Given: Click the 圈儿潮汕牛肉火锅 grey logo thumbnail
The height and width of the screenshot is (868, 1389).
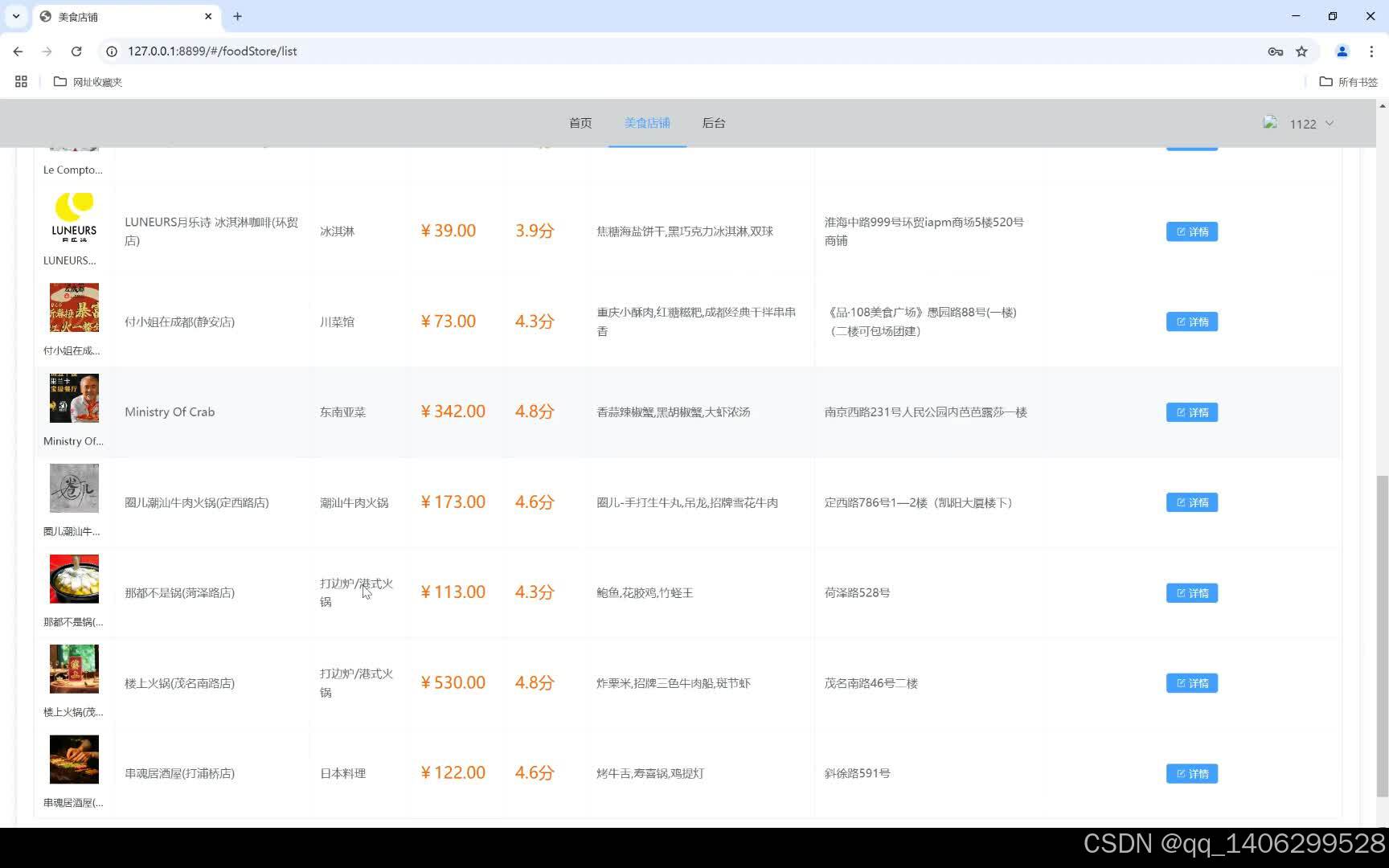Looking at the screenshot, I should tap(74, 489).
